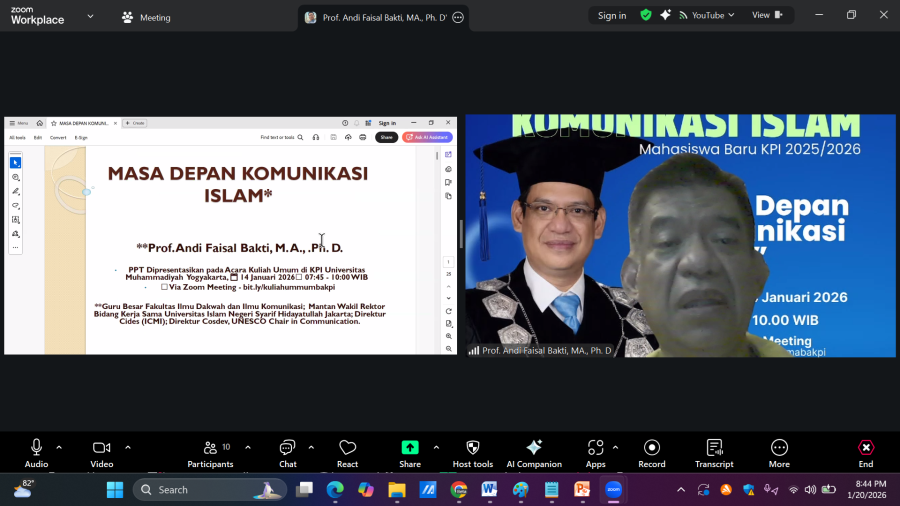Open Microsoft Edge from taskbar
Image resolution: width=900 pixels, height=506 pixels.
(x=335, y=490)
